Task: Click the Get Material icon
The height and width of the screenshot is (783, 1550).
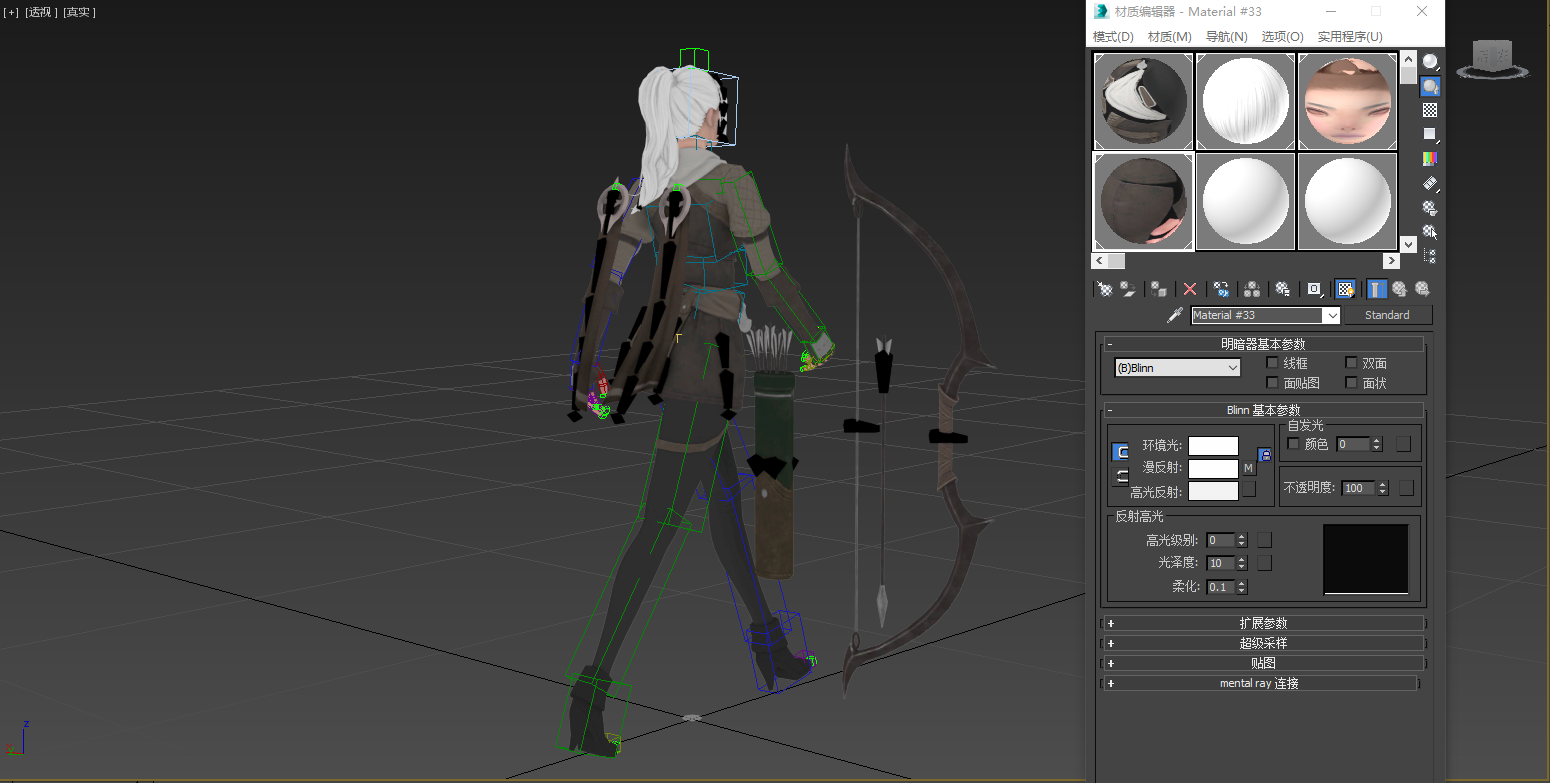Action: coord(1105,289)
